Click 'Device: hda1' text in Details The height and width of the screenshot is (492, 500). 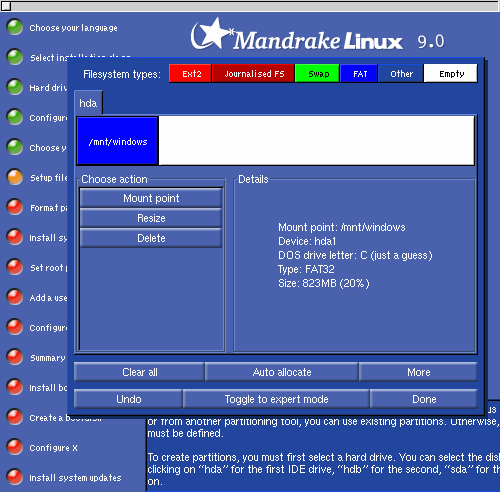(x=307, y=241)
